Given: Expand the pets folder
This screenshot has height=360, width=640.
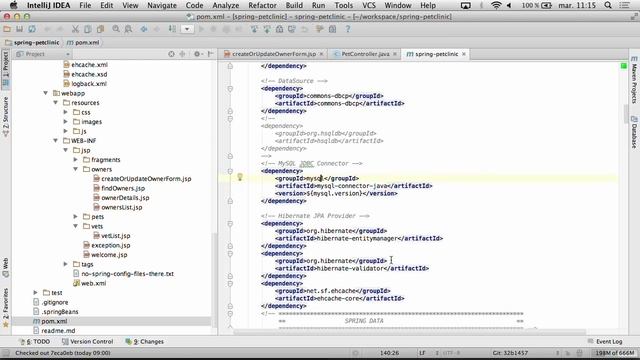Looking at the screenshot, I should (x=76, y=216).
